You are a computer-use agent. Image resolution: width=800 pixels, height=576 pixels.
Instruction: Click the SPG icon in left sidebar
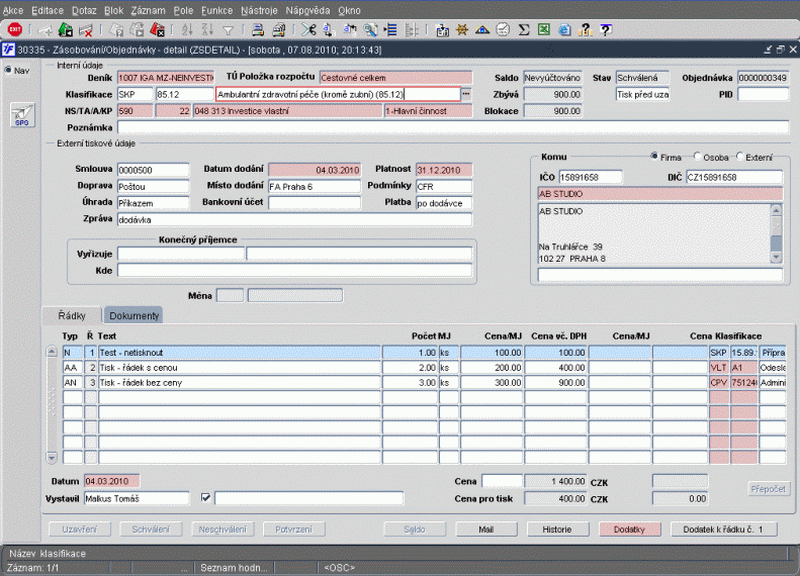pos(22,115)
